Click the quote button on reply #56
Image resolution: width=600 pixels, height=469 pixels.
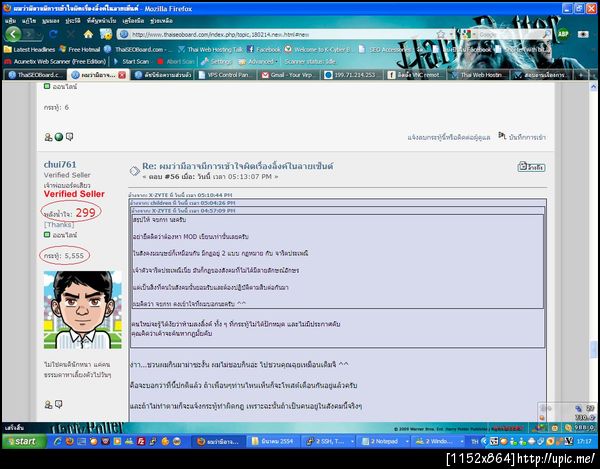tap(531, 167)
